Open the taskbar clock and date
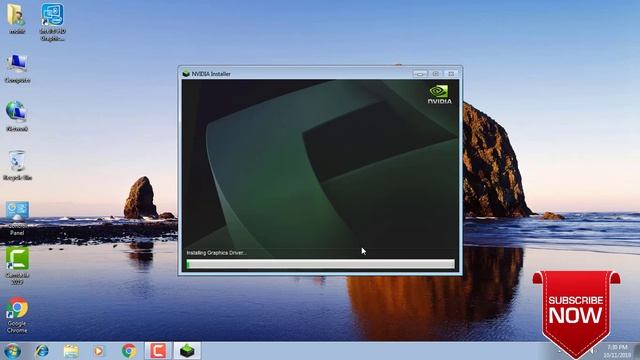640x360 pixels. click(x=617, y=351)
